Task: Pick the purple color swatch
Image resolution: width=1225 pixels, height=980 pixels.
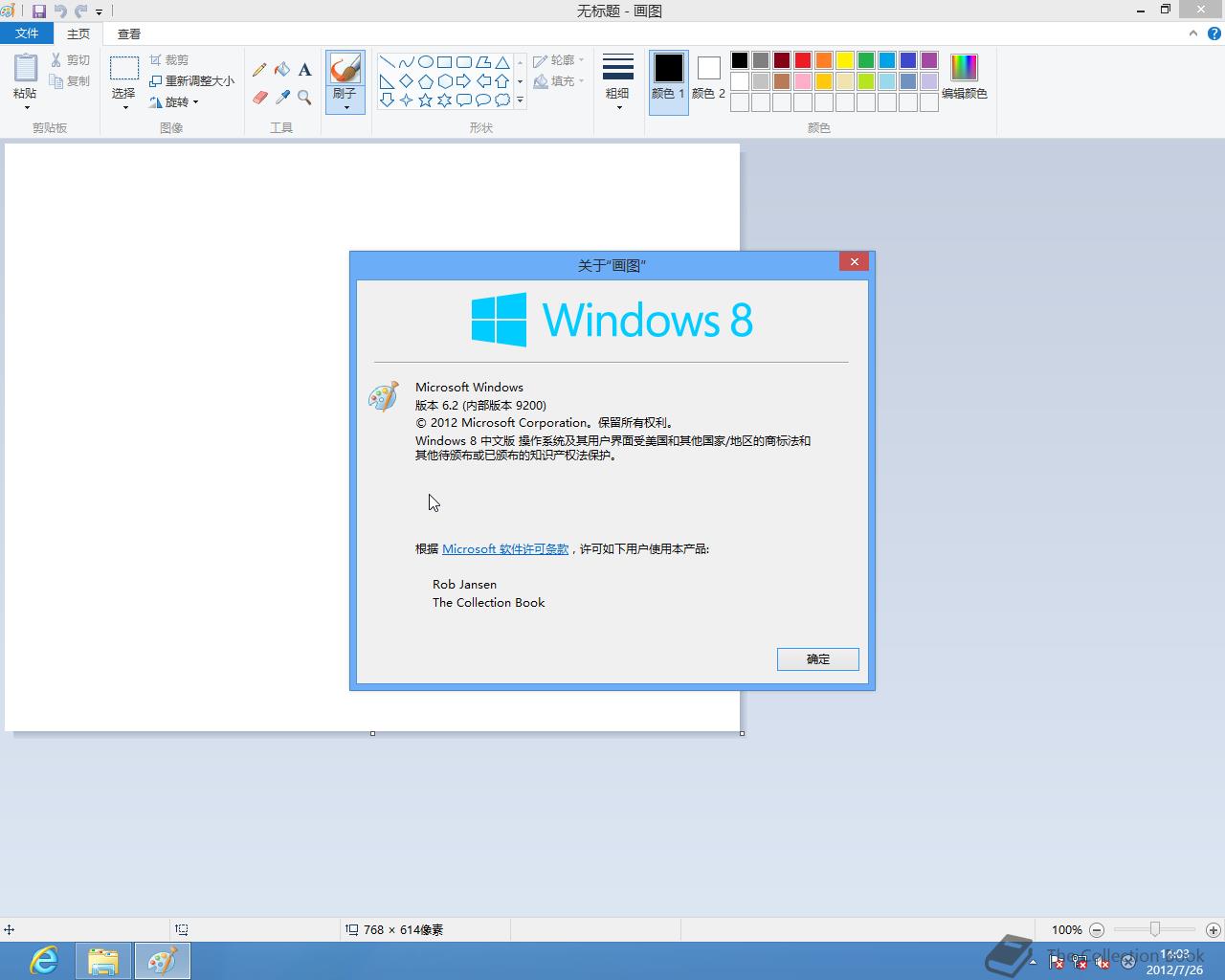Action: click(x=929, y=60)
